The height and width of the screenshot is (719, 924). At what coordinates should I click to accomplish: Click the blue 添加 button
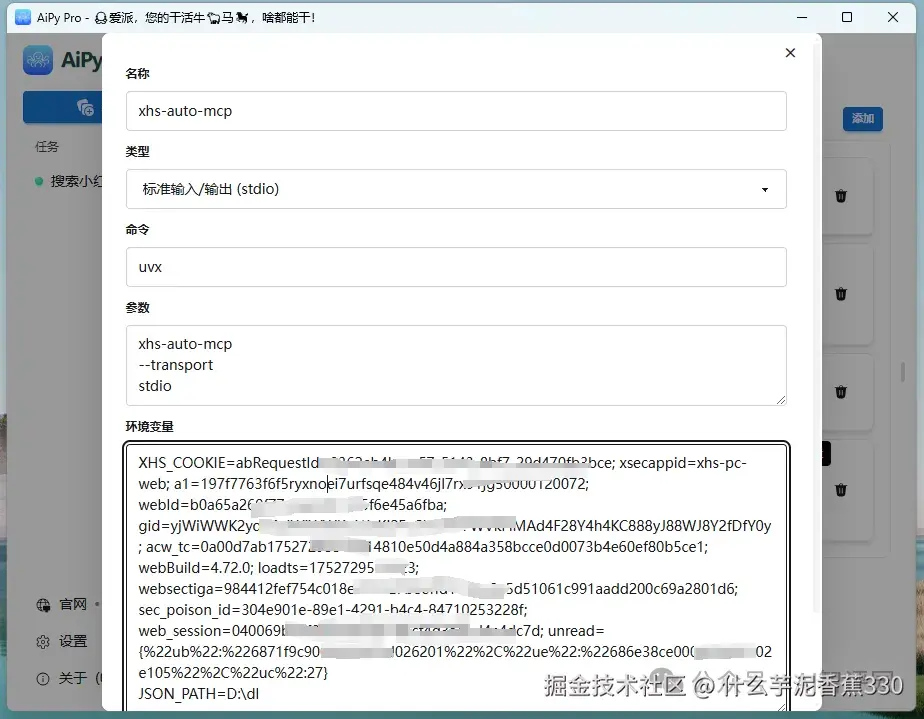(x=862, y=118)
